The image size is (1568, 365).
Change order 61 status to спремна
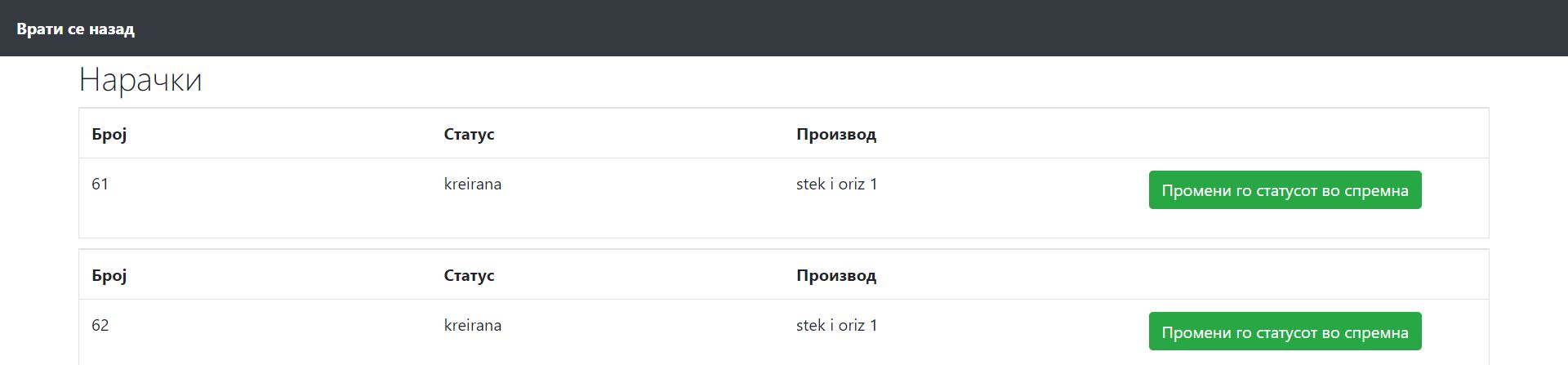pos(1284,190)
